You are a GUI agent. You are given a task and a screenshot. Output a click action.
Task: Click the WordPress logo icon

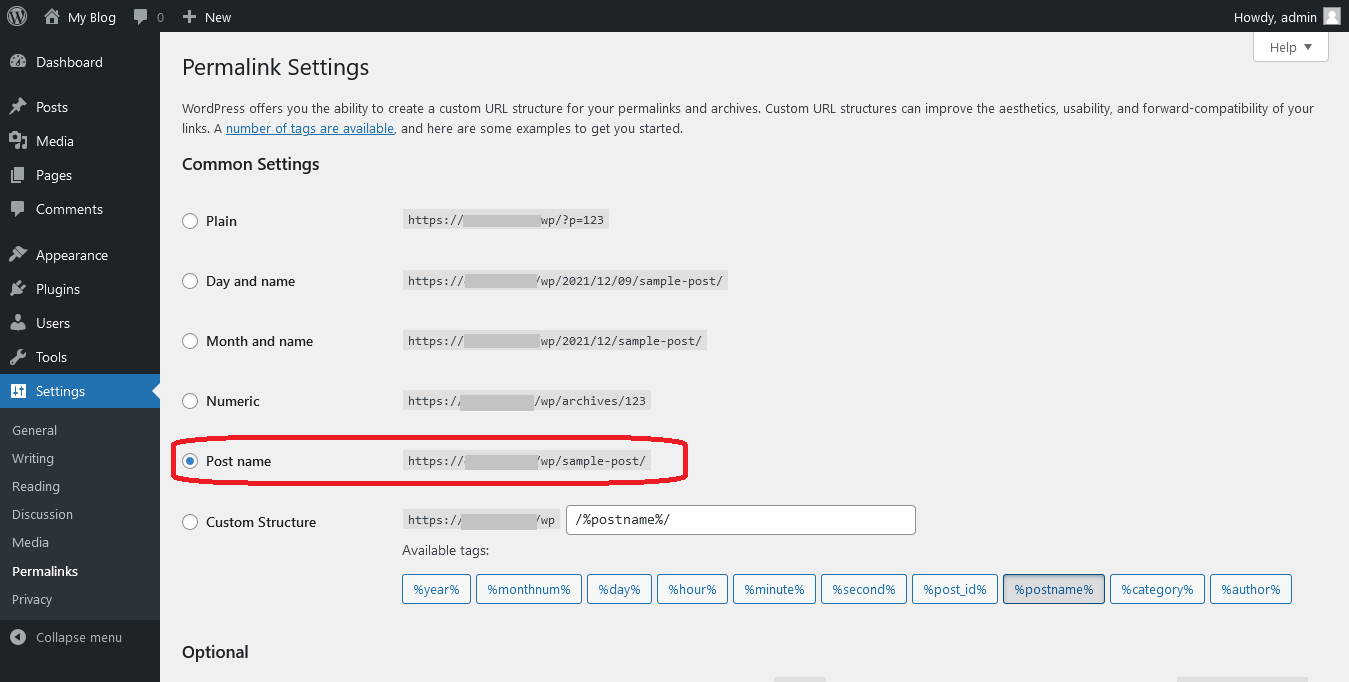(x=17, y=16)
